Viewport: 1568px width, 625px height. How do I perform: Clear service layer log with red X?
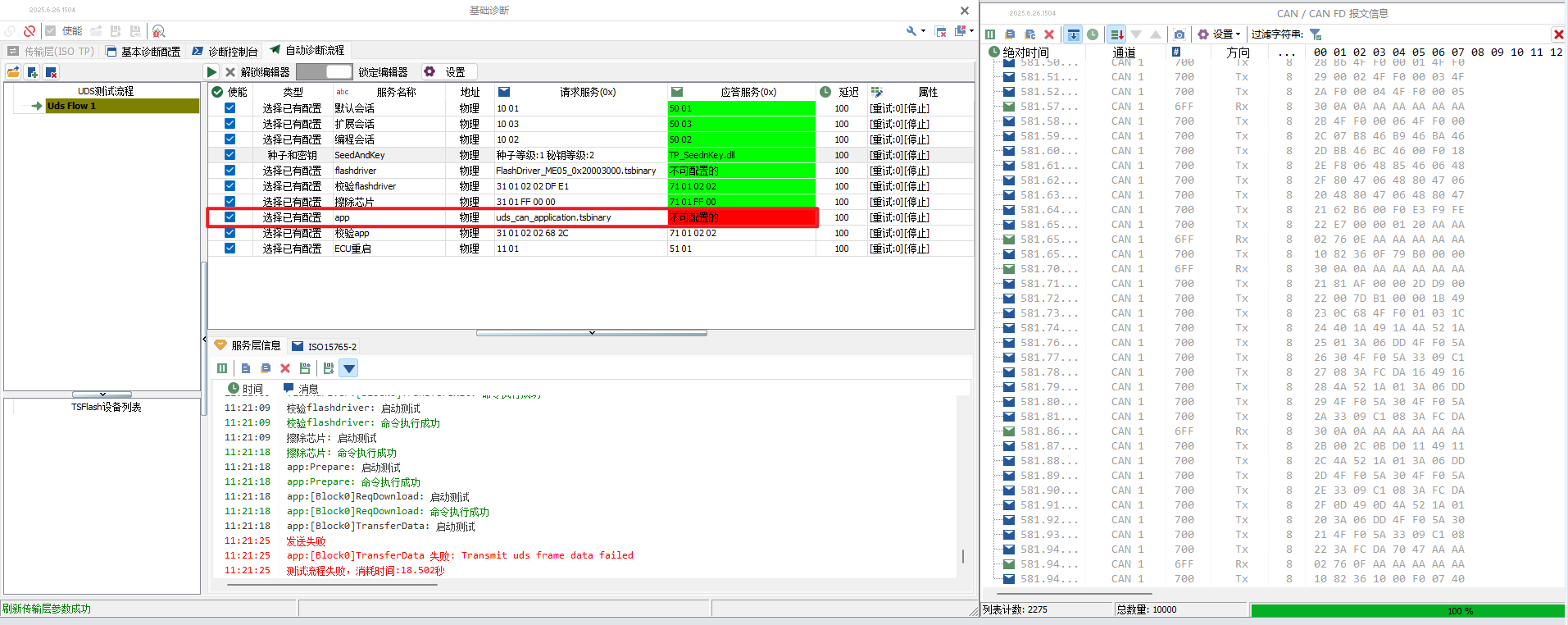285,368
